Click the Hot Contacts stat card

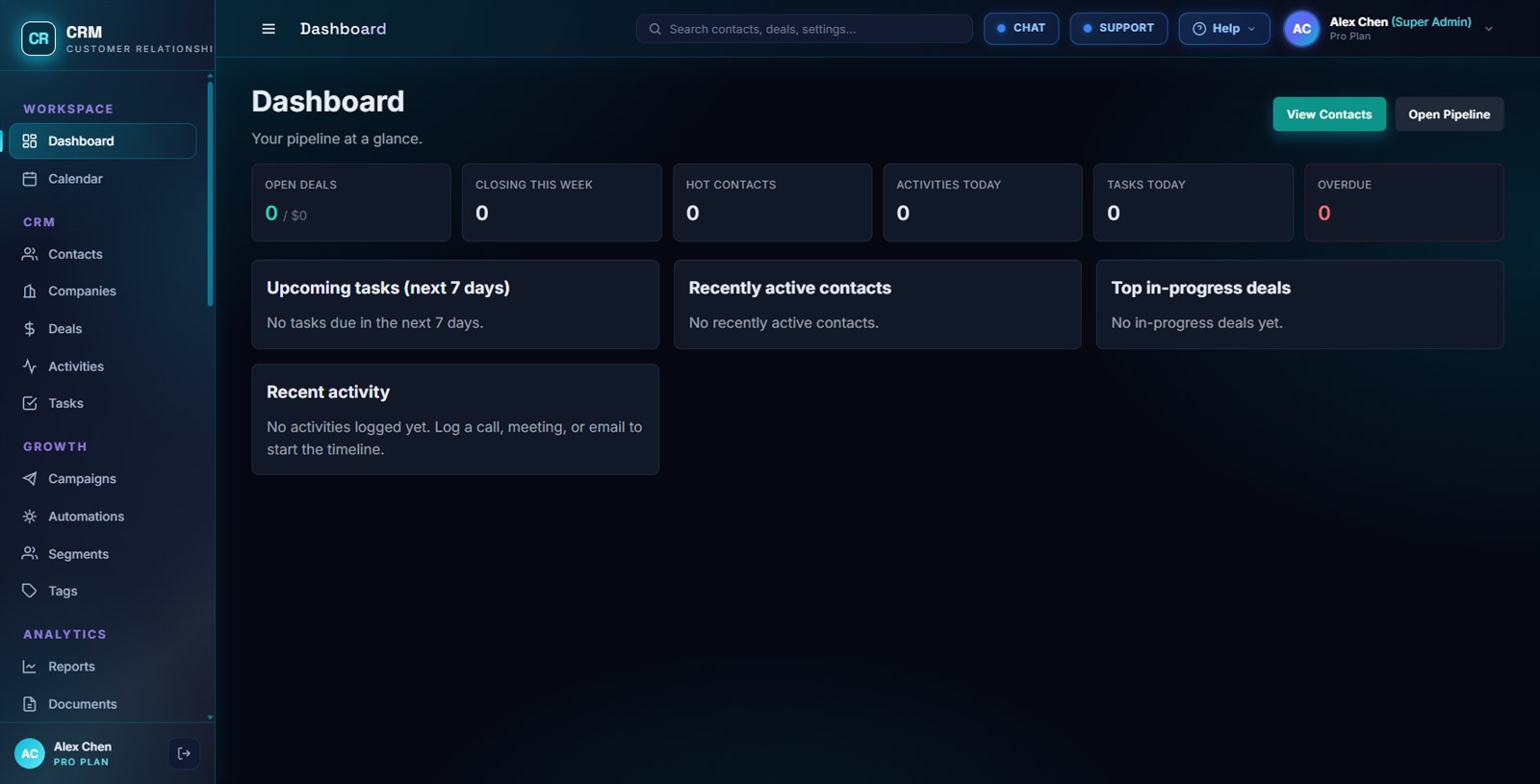(772, 202)
